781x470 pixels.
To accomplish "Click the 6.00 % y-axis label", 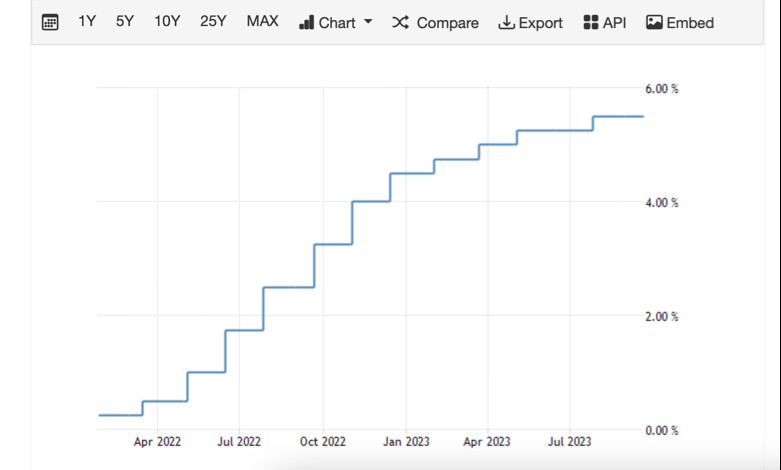I will click(661, 89).
